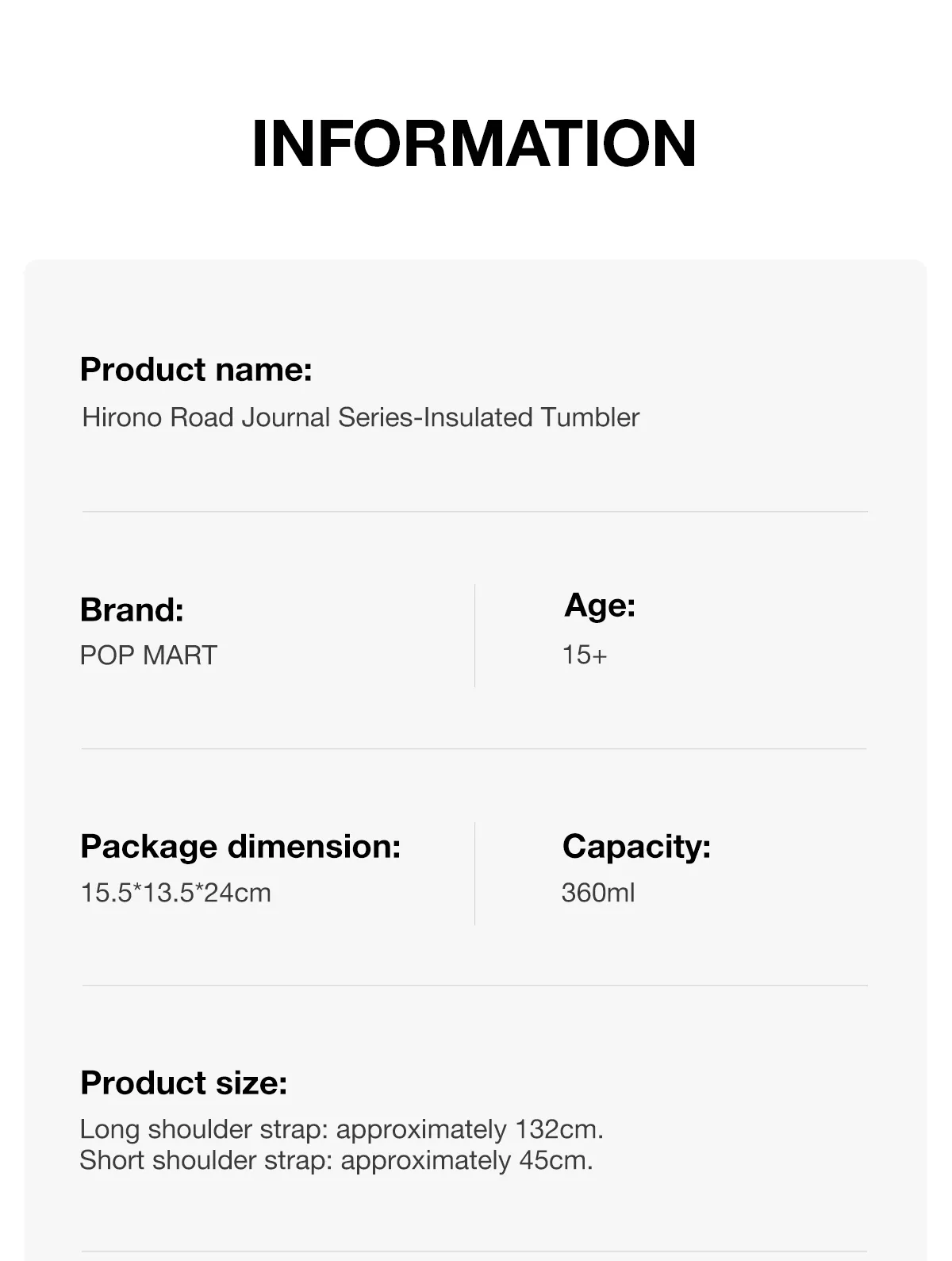Click the vertical divider beside Capacity
The width and height of the screenshot is (952, 1261).
(x=474, y=874)
